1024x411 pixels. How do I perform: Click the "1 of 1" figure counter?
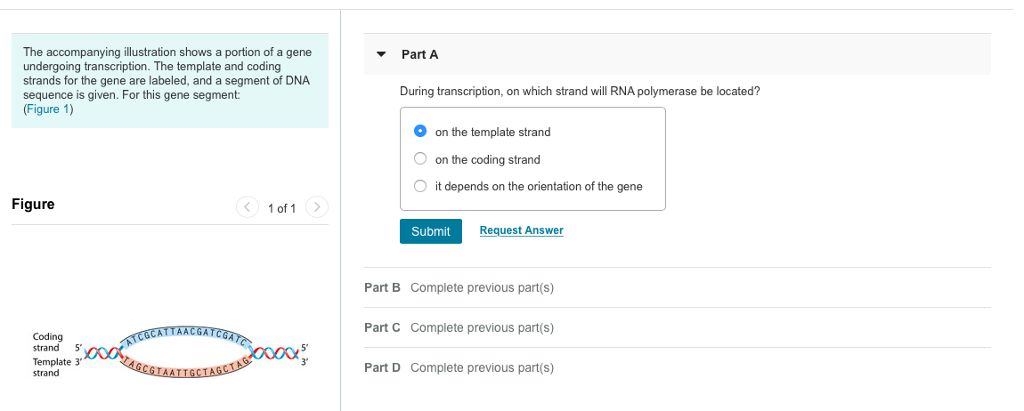pyautogui.click(x=282, y=208)
